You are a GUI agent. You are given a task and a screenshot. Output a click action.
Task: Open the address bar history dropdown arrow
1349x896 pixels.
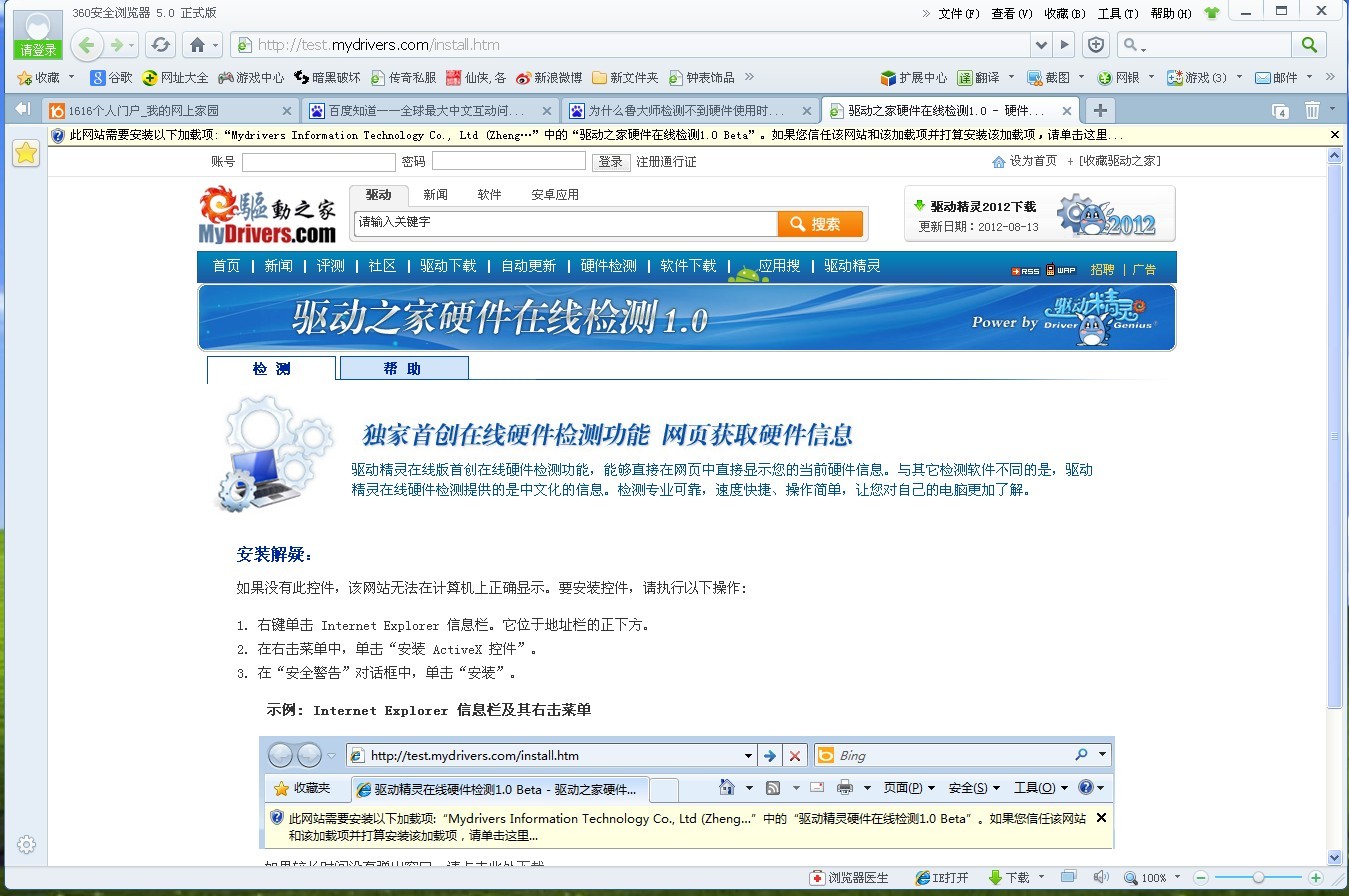(x=1042, y=45)
